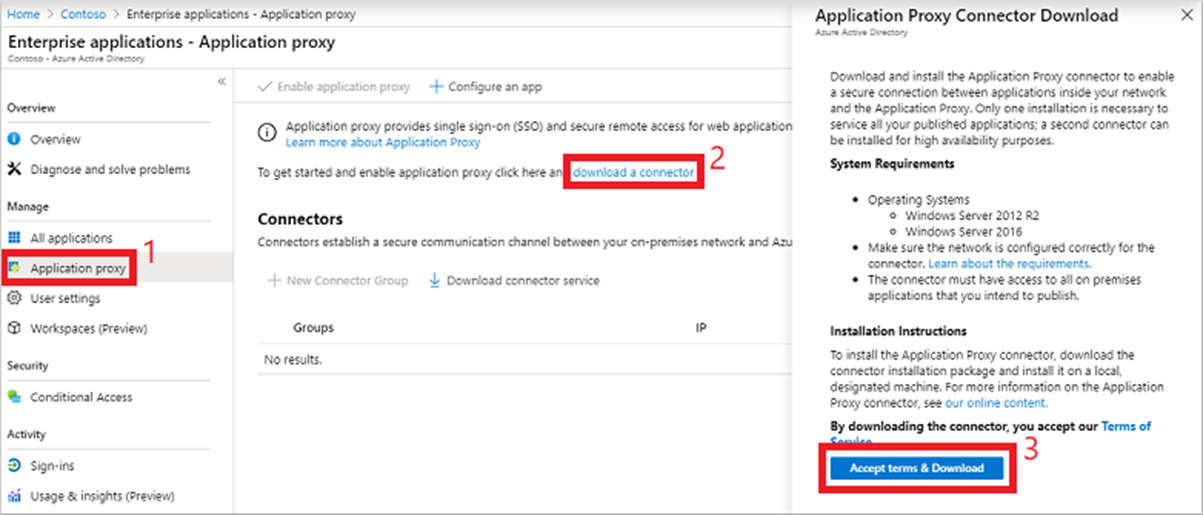Click the checkmark icon beside Enable application proxy

265,87
